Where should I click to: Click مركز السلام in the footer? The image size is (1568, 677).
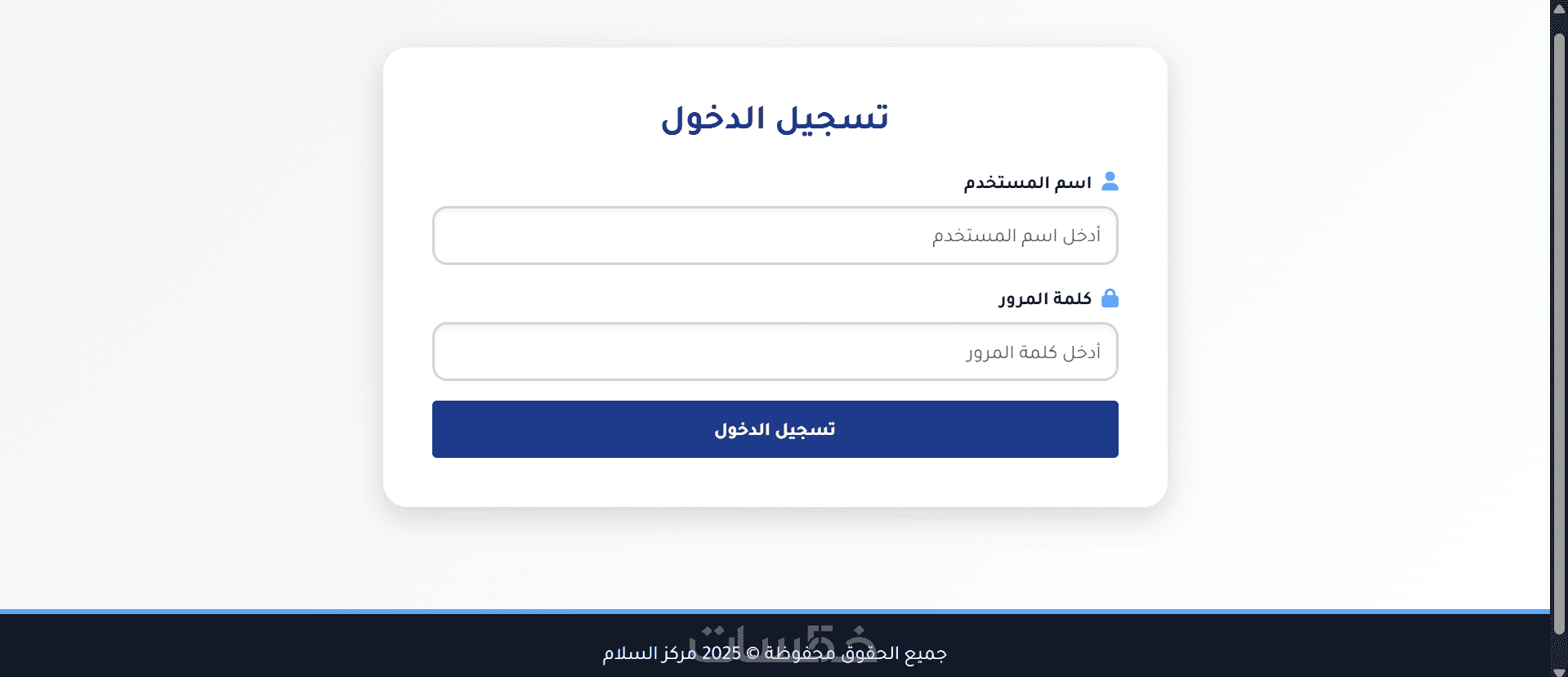click(x=650, y=653)
